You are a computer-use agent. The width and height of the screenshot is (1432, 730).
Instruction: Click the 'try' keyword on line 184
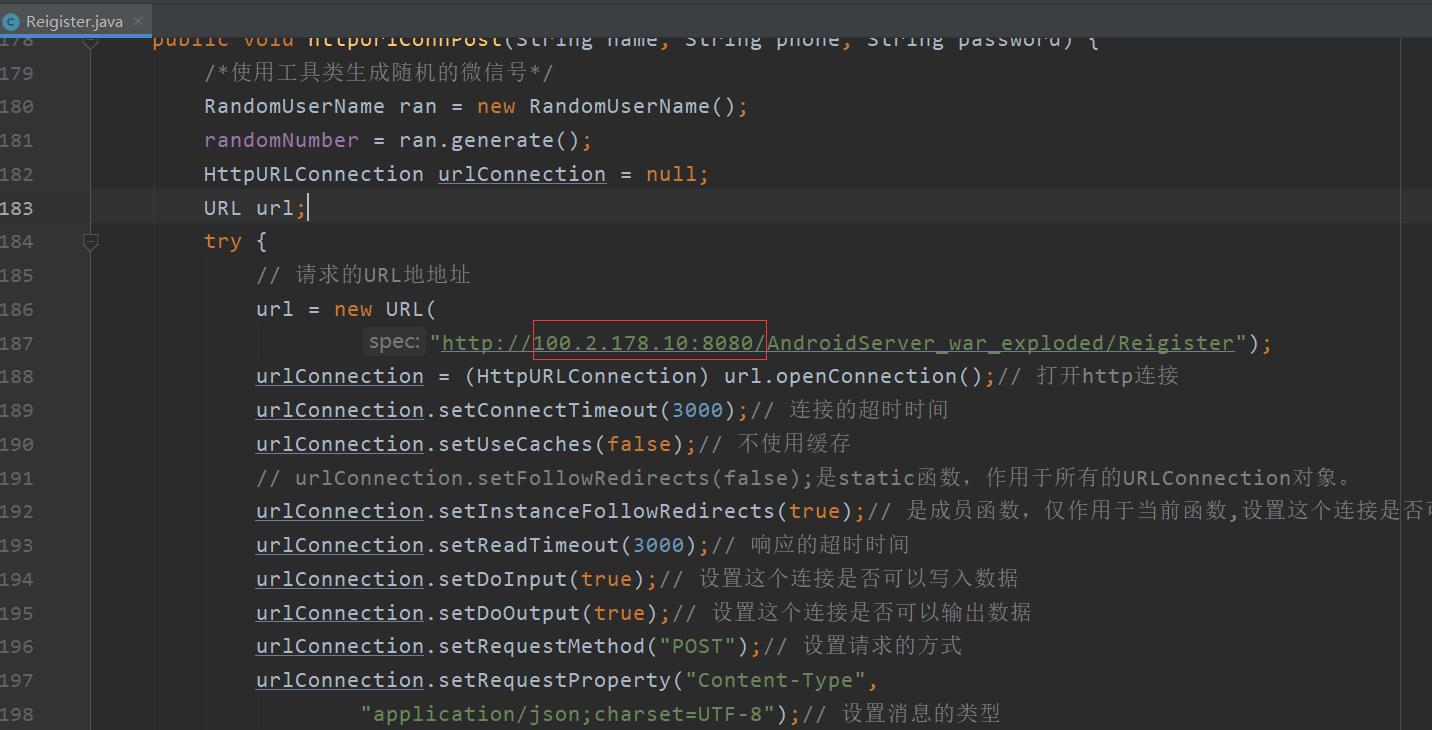tap(223, 241)
